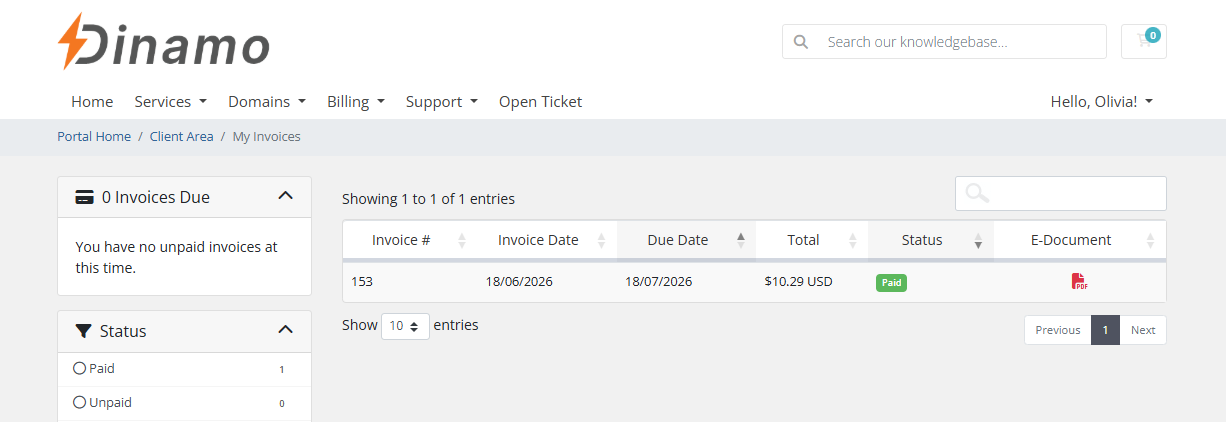Click the Next pagination button
The width and height of the screenshot is (1226, 422).
pyautogui.click(x=1143, y=330)
